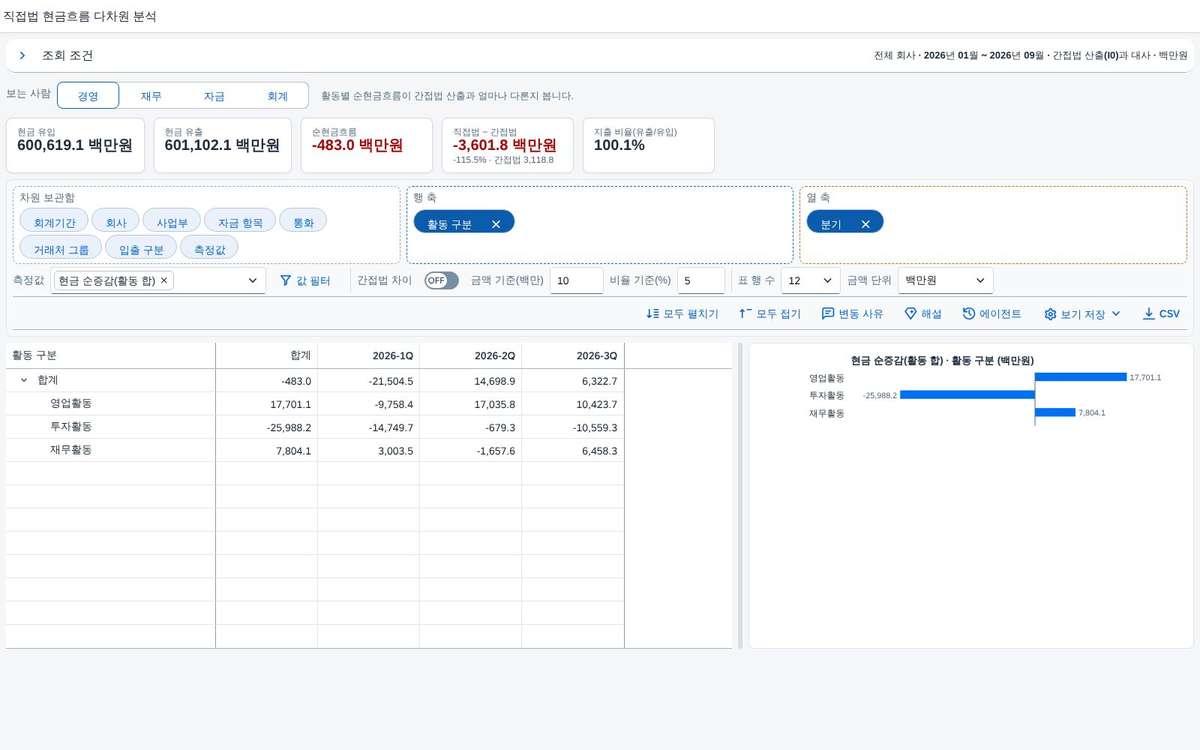Open the 변동 사유 comment icon
Viewport: 1200px width, 750px height.
pyautogui.click(x=828, y=314)
